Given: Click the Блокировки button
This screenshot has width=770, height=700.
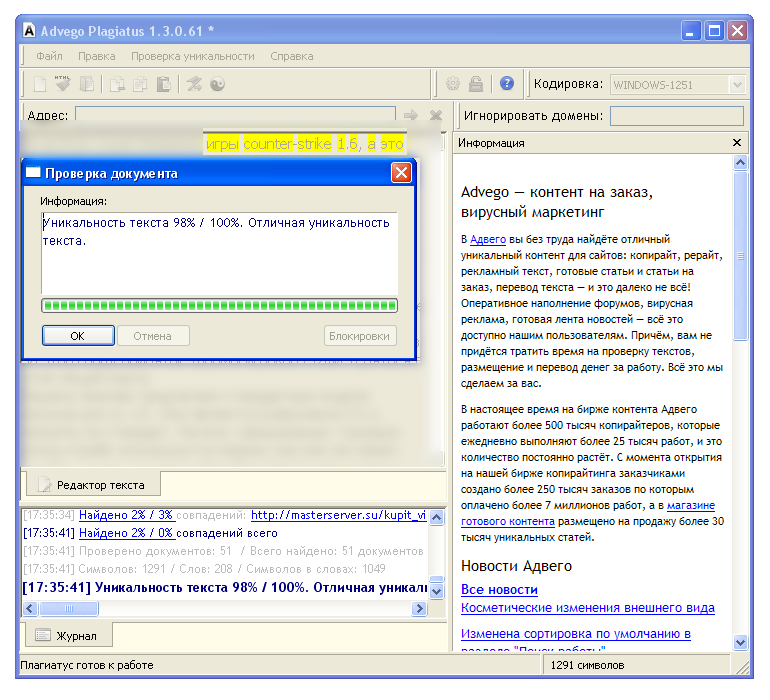Looking at the screenshot, I should pyautogui.click(x=359, y=336).
